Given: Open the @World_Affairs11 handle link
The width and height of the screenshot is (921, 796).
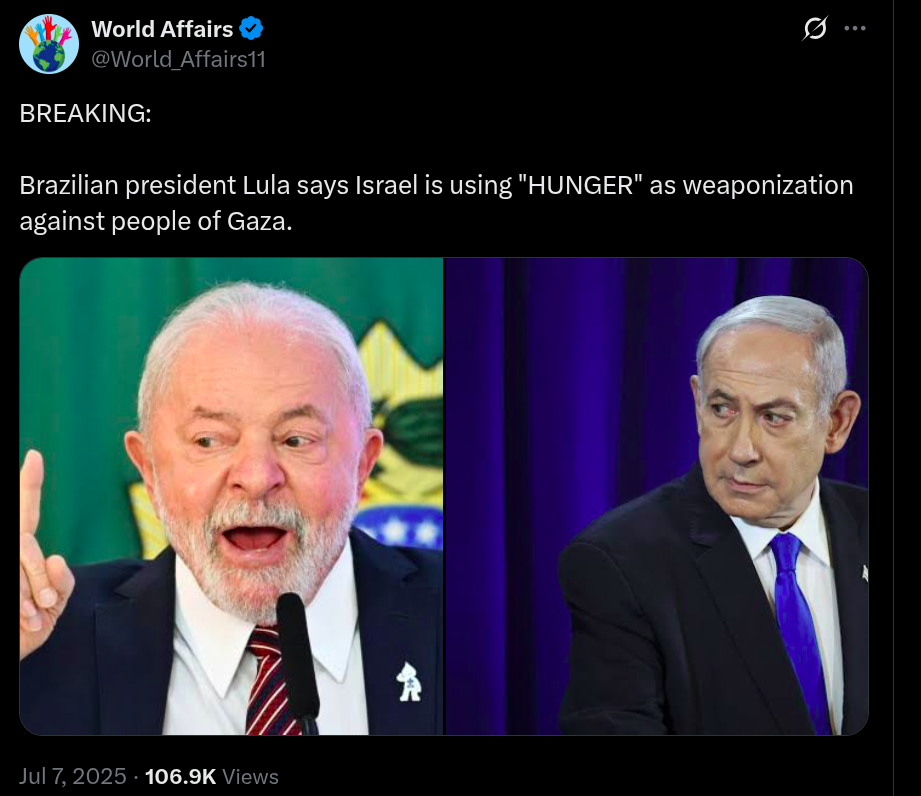Looking at the screenshot, I should 178,59.
